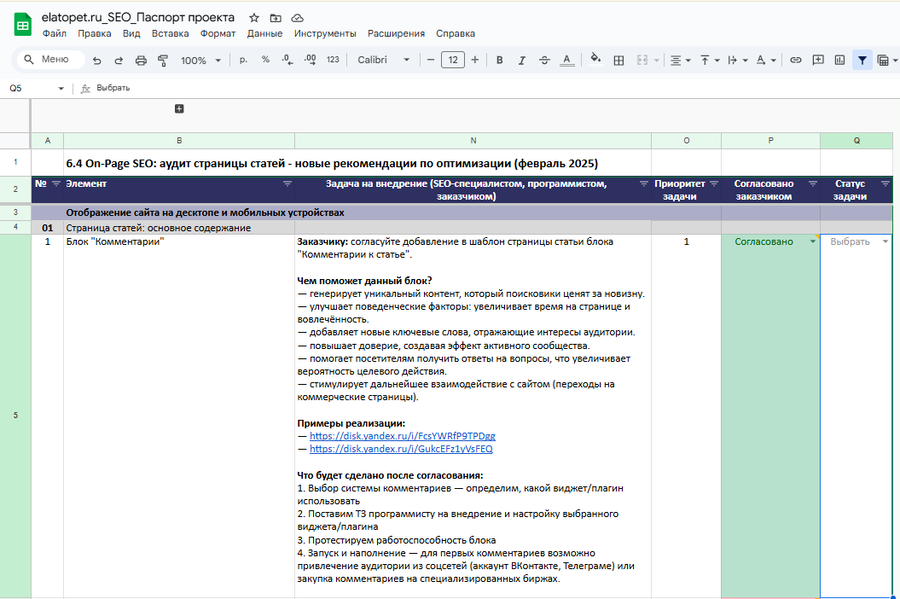Expand the collapsed column group plus button
The width and height of the screenshot is (900, 599).
[179, 108]
